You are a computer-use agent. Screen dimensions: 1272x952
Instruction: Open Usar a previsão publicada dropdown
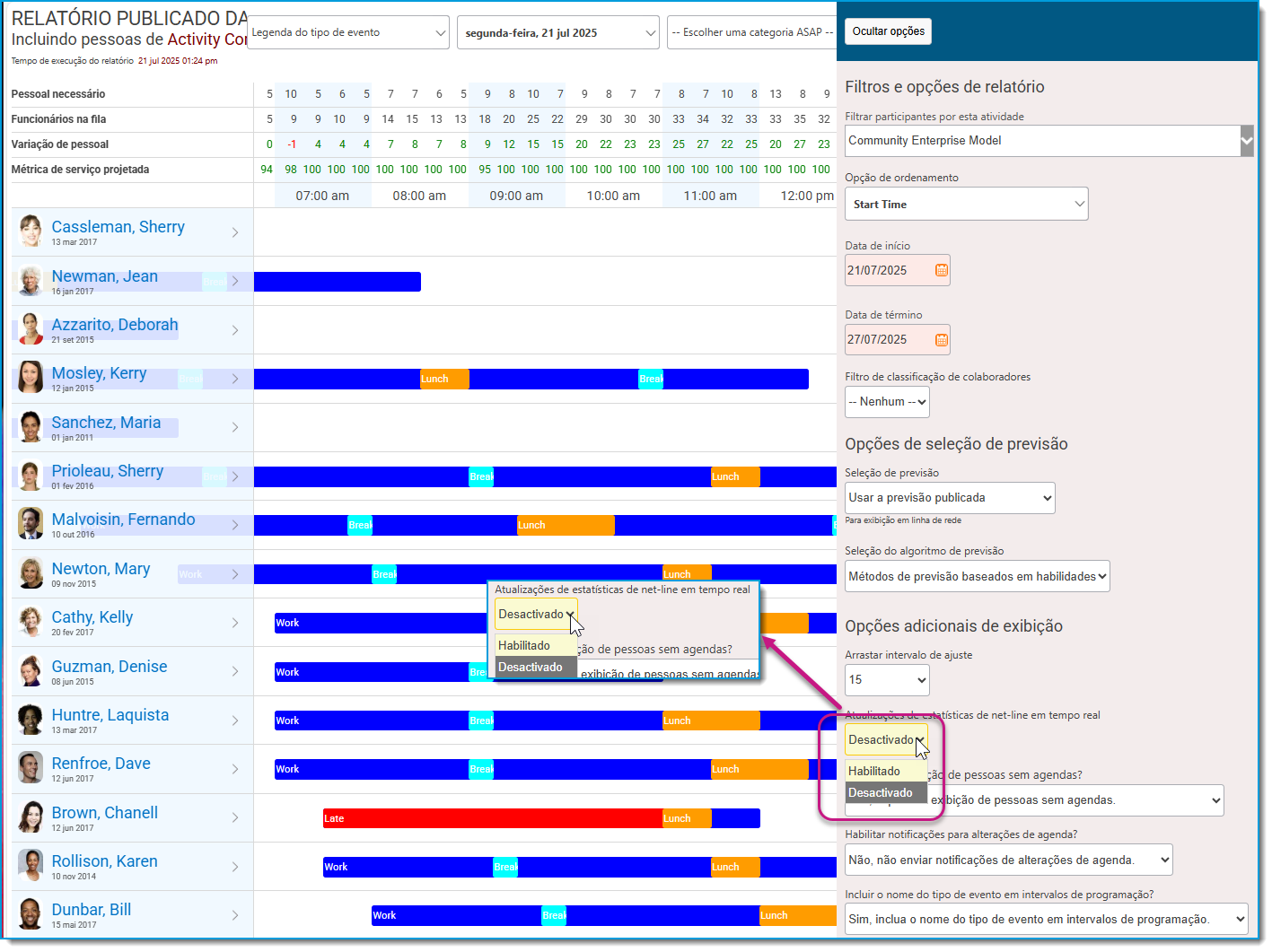(x=950, y=498)
